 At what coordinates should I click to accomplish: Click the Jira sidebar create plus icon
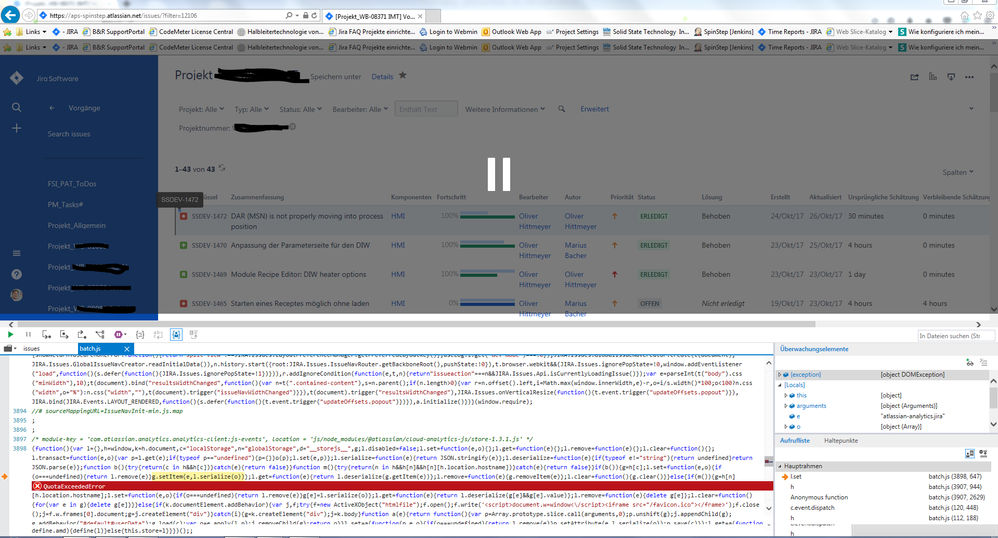[x=17, y=128]
